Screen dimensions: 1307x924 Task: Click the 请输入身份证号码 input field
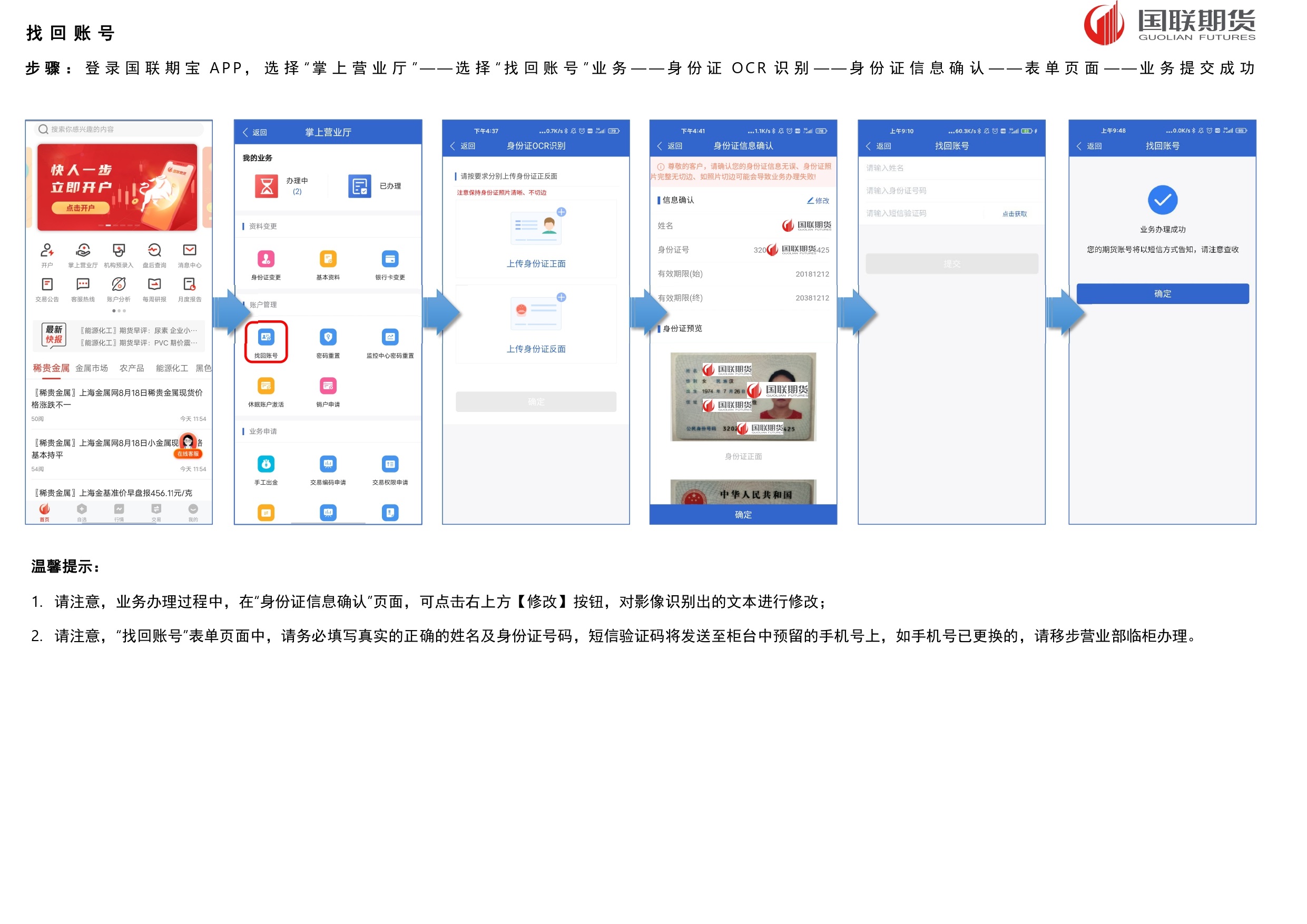(952, 191)
